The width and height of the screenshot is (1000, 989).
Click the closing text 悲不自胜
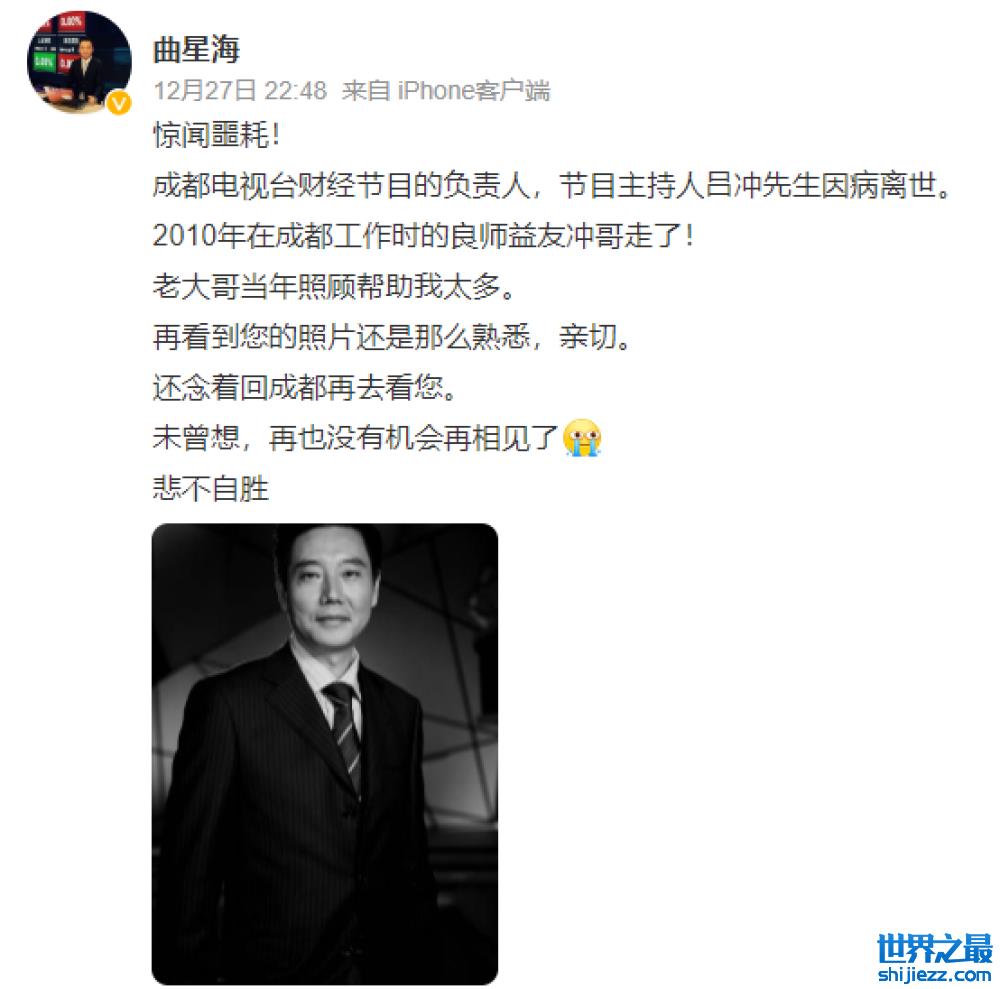tap(211, 488)
